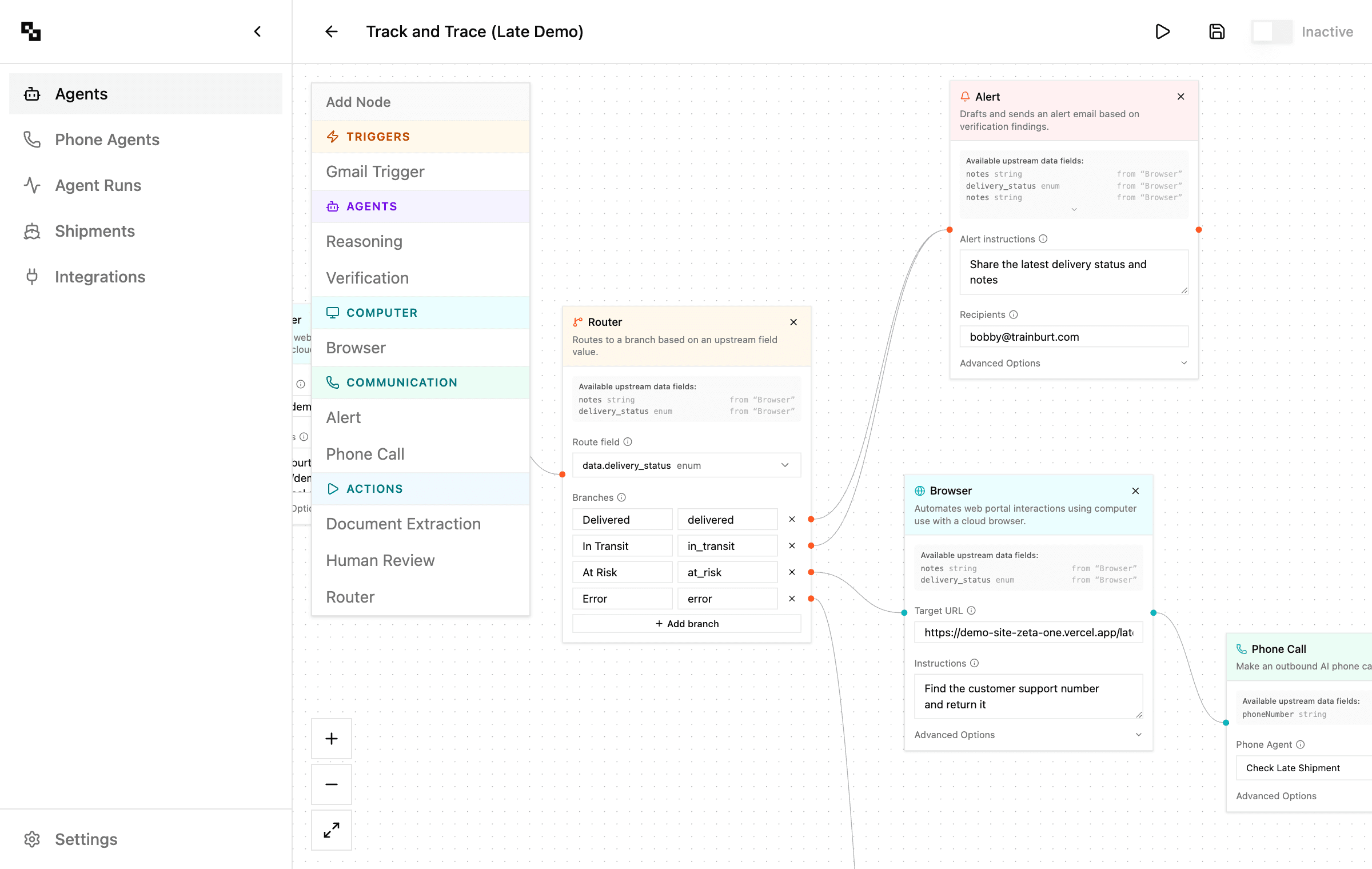This screenshot has height=869, width=1372.
Task: Add a Human Review node
Action: click(x=380, y=560)
